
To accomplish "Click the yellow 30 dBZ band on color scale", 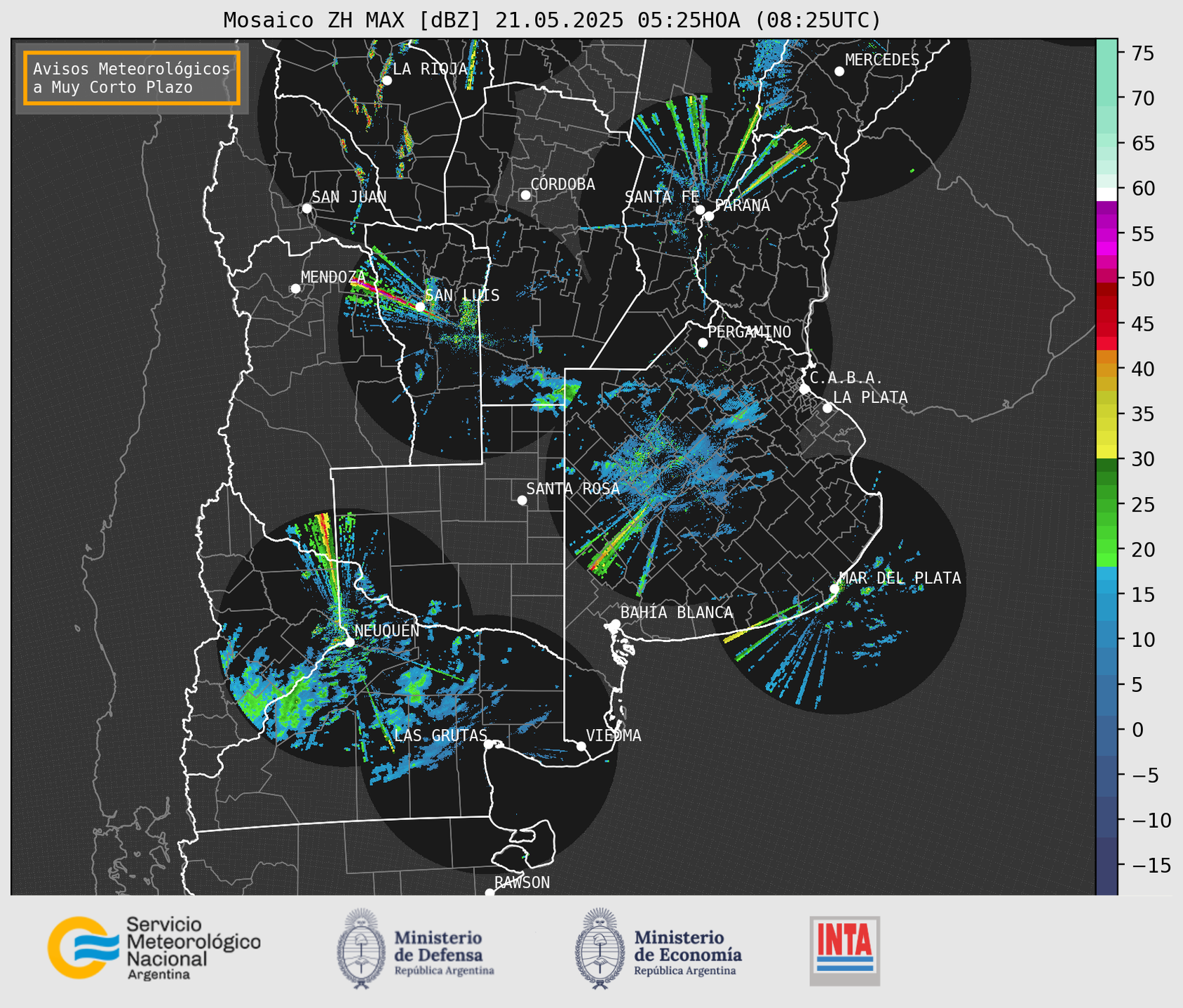I will (x=1107, y=451).
